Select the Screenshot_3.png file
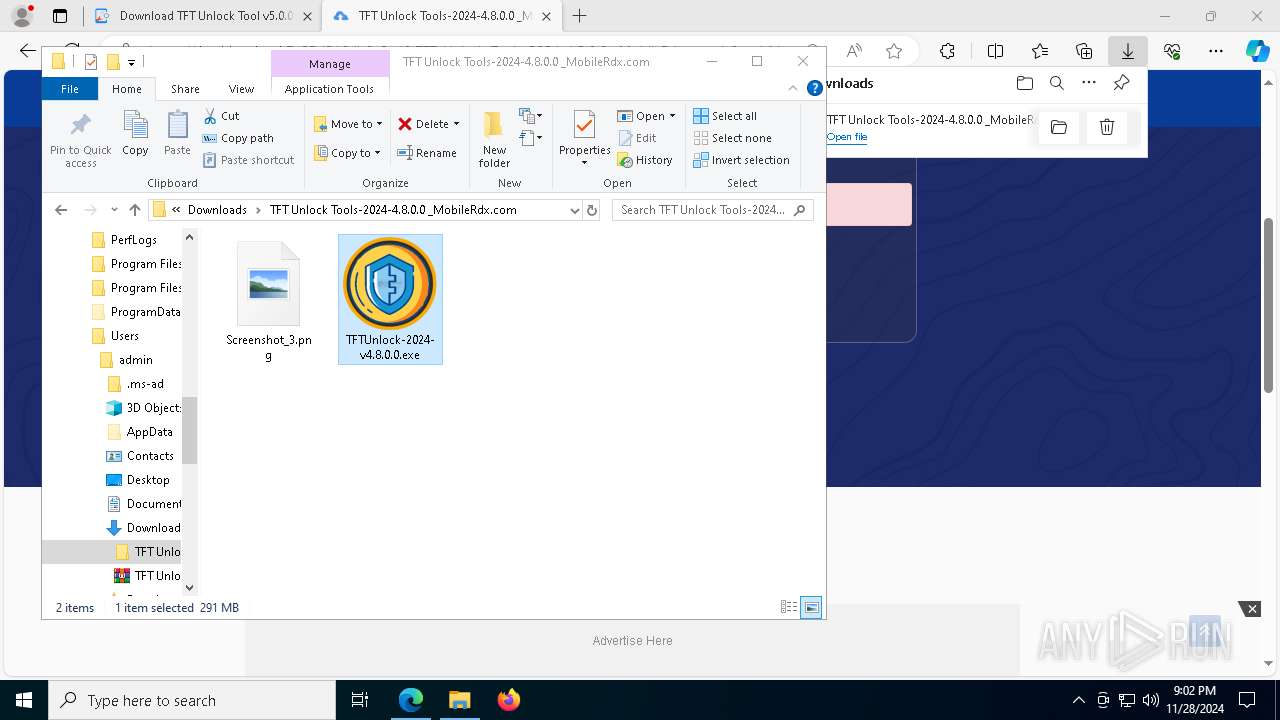The image size is (1280, 720). [x=268, y=300]
